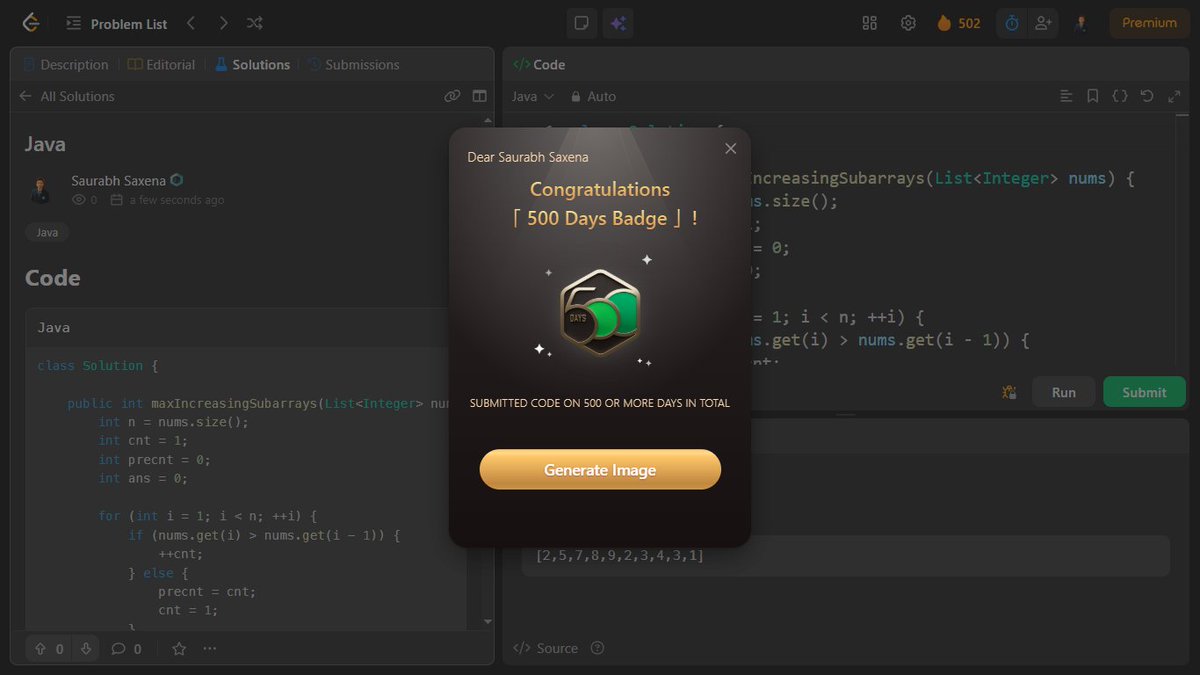
Task: Favorite the solution with star icon
Action: click(x=179, y=648)
